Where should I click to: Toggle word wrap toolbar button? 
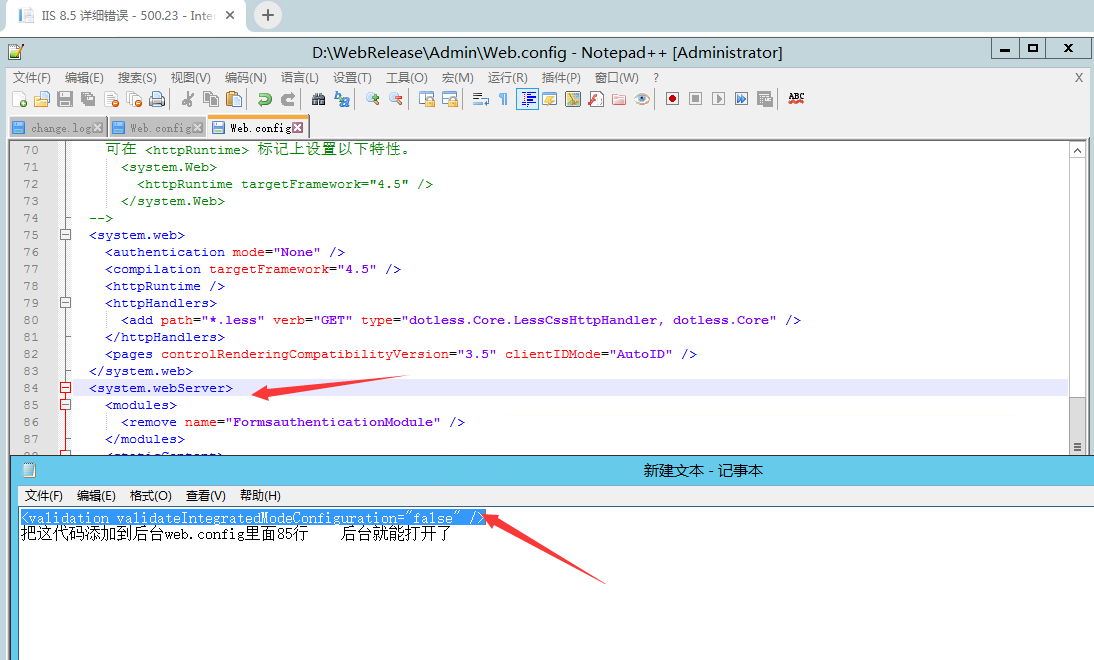point(480,99)
